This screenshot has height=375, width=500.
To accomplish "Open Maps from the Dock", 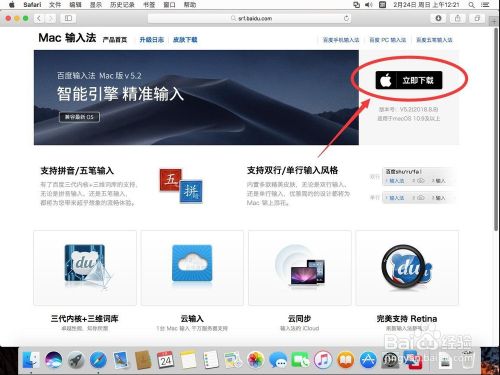I will (233, 360).
